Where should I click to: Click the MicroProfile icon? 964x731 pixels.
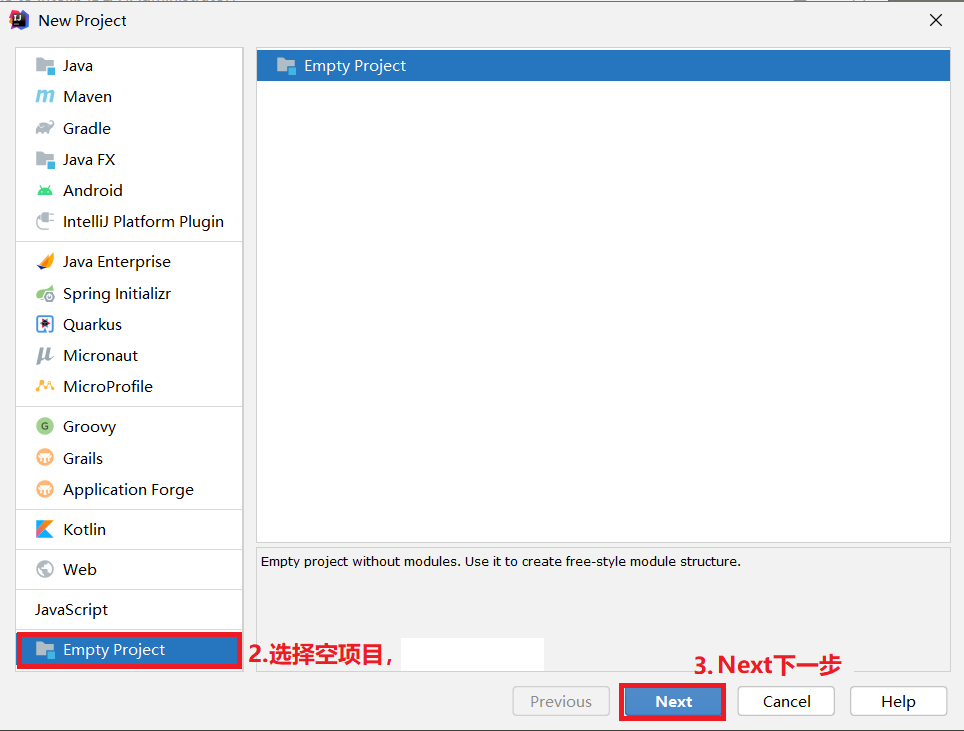pos(45,386)
